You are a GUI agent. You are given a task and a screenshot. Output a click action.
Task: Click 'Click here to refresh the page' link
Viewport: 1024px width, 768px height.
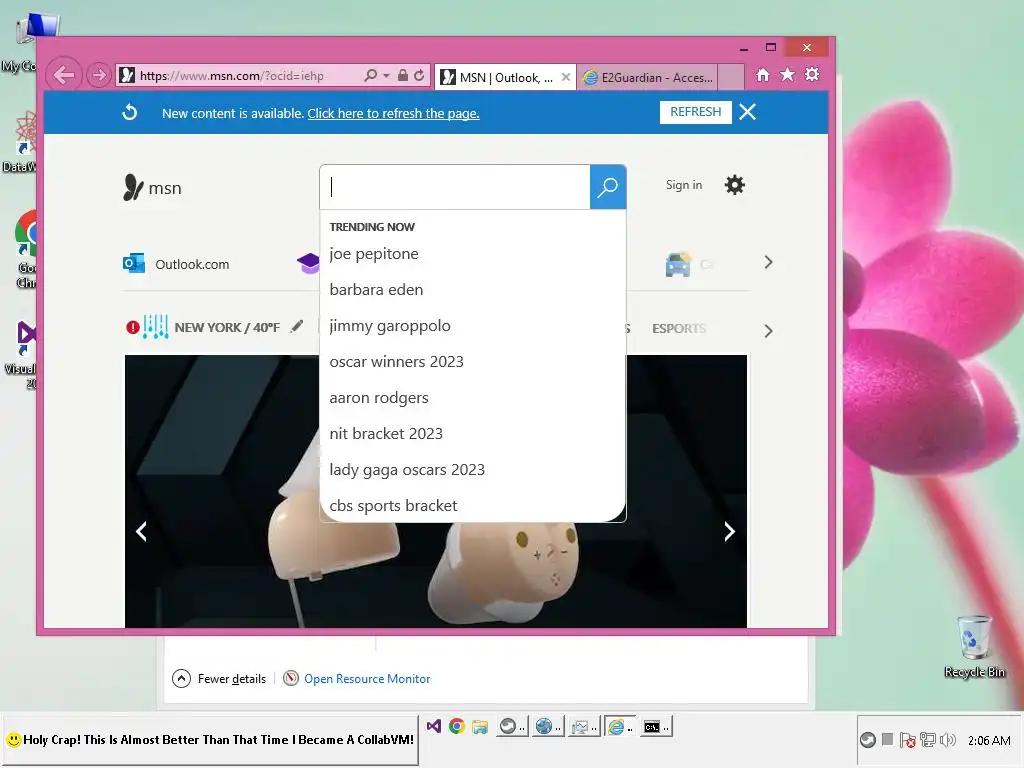[393, 114]
